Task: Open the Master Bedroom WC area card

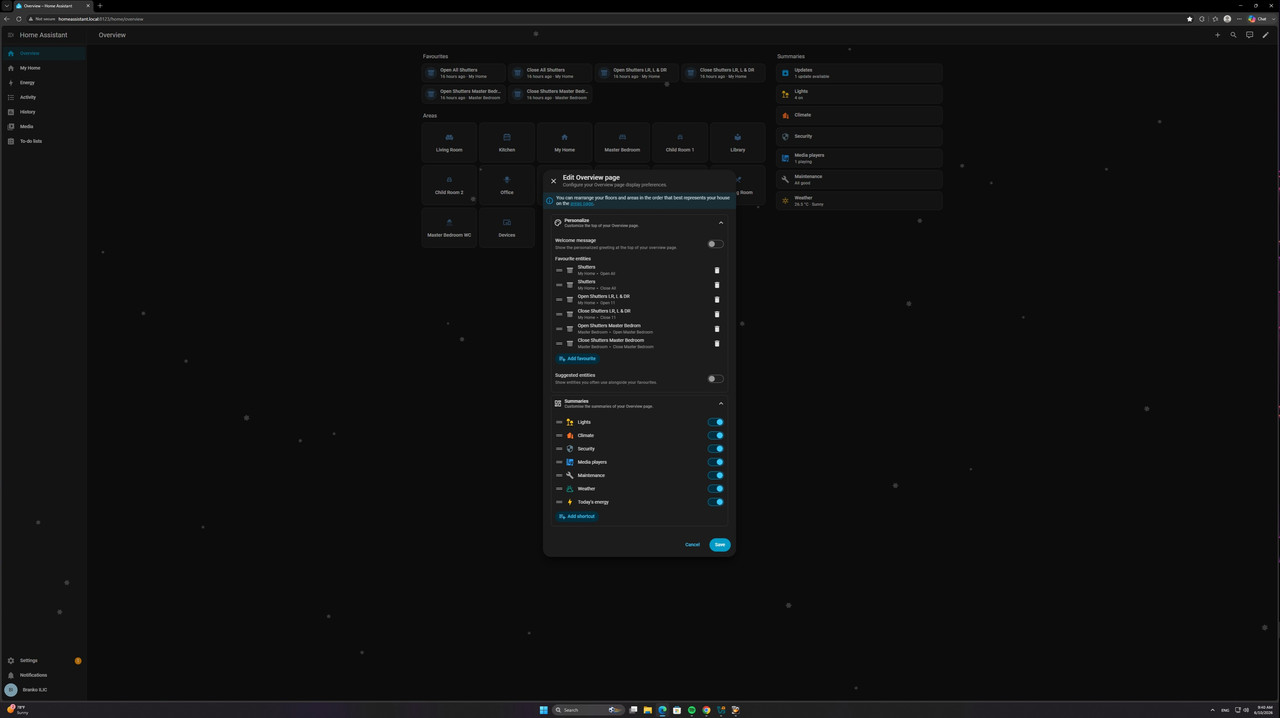Action: (449, 227)
